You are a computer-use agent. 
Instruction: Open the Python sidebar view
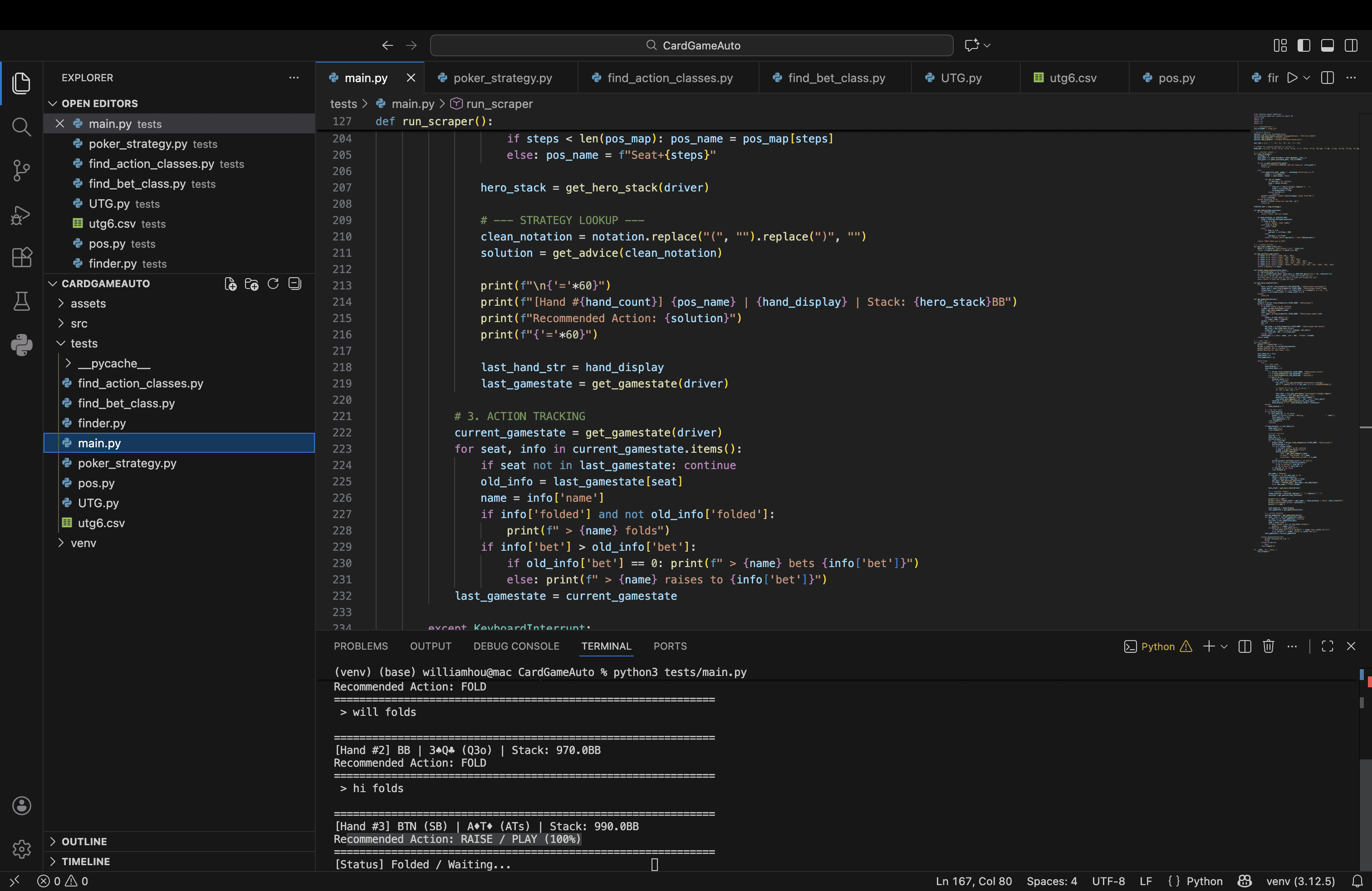point(21,345)
